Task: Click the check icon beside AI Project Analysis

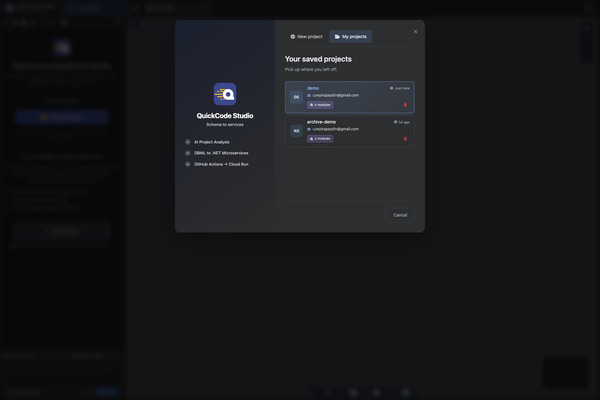Action: [x=188, y=142]
